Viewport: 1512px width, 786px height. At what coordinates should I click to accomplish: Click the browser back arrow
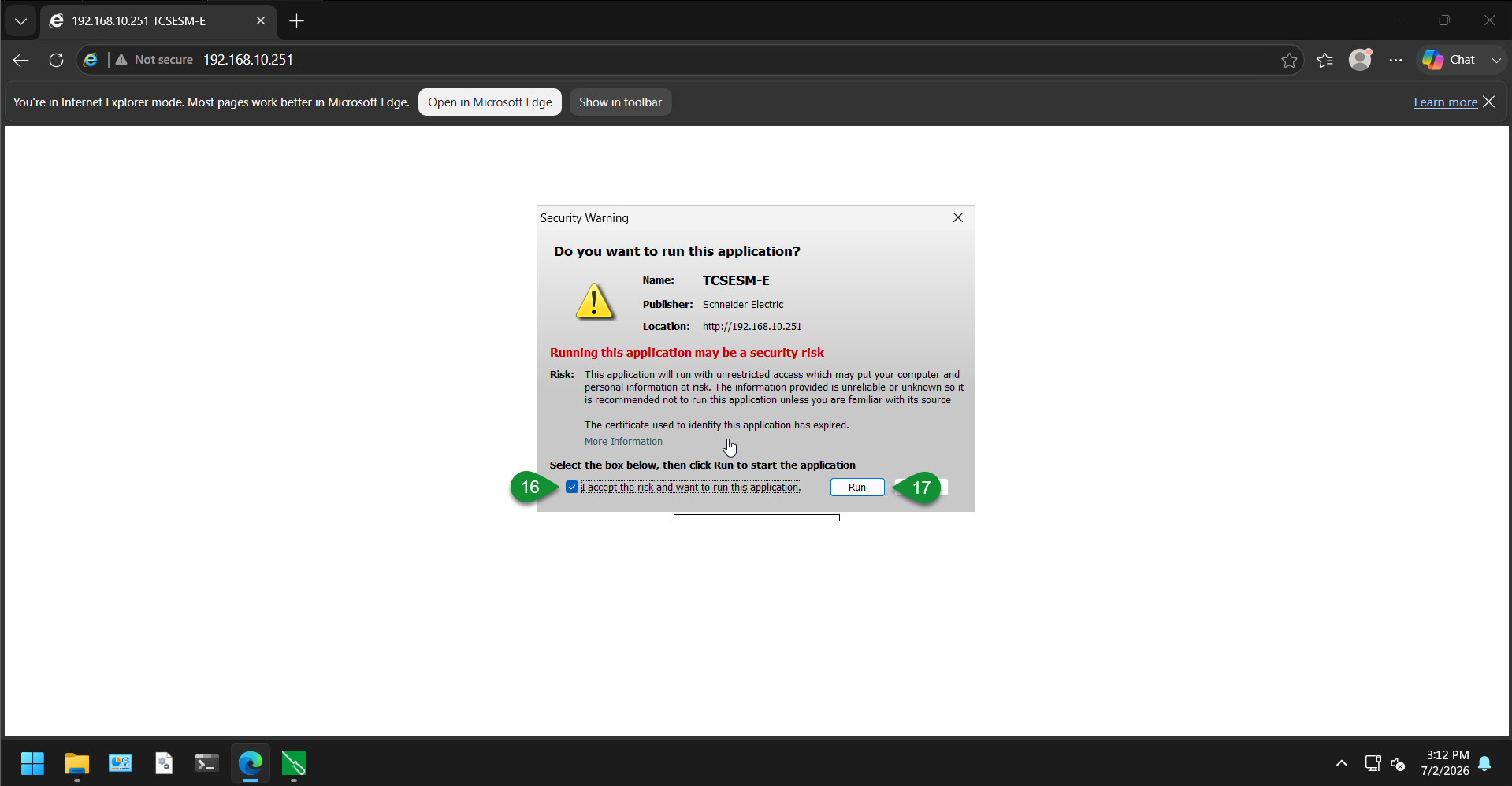(21, 60)
